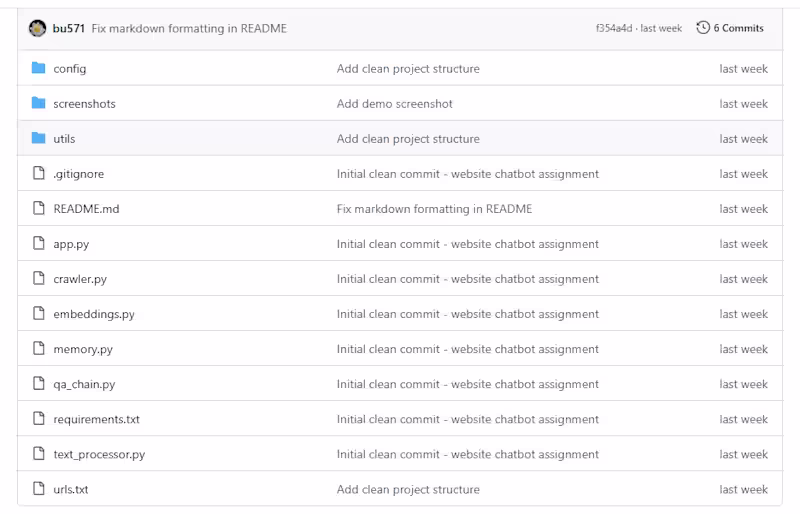
Task: Click the screenshots folder icon
Action: [x=39, y=103]
